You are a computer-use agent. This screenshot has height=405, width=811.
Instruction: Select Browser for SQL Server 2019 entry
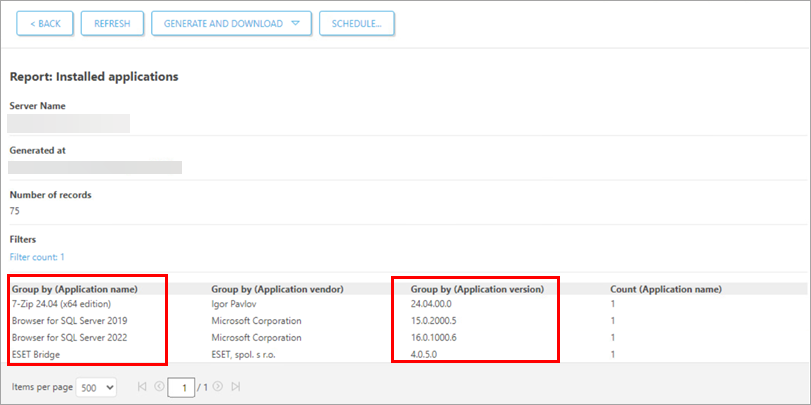69,321
